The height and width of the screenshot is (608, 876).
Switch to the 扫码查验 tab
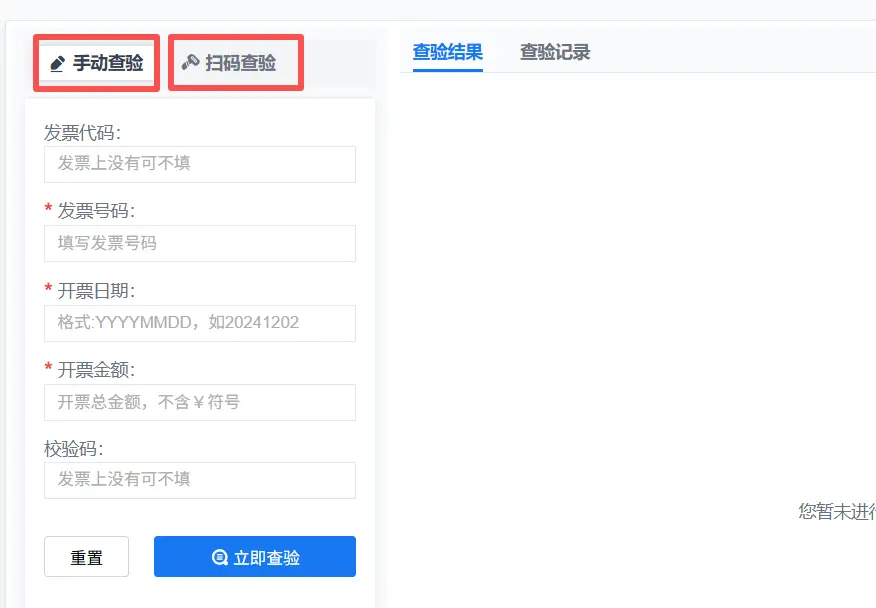(236, 63)
